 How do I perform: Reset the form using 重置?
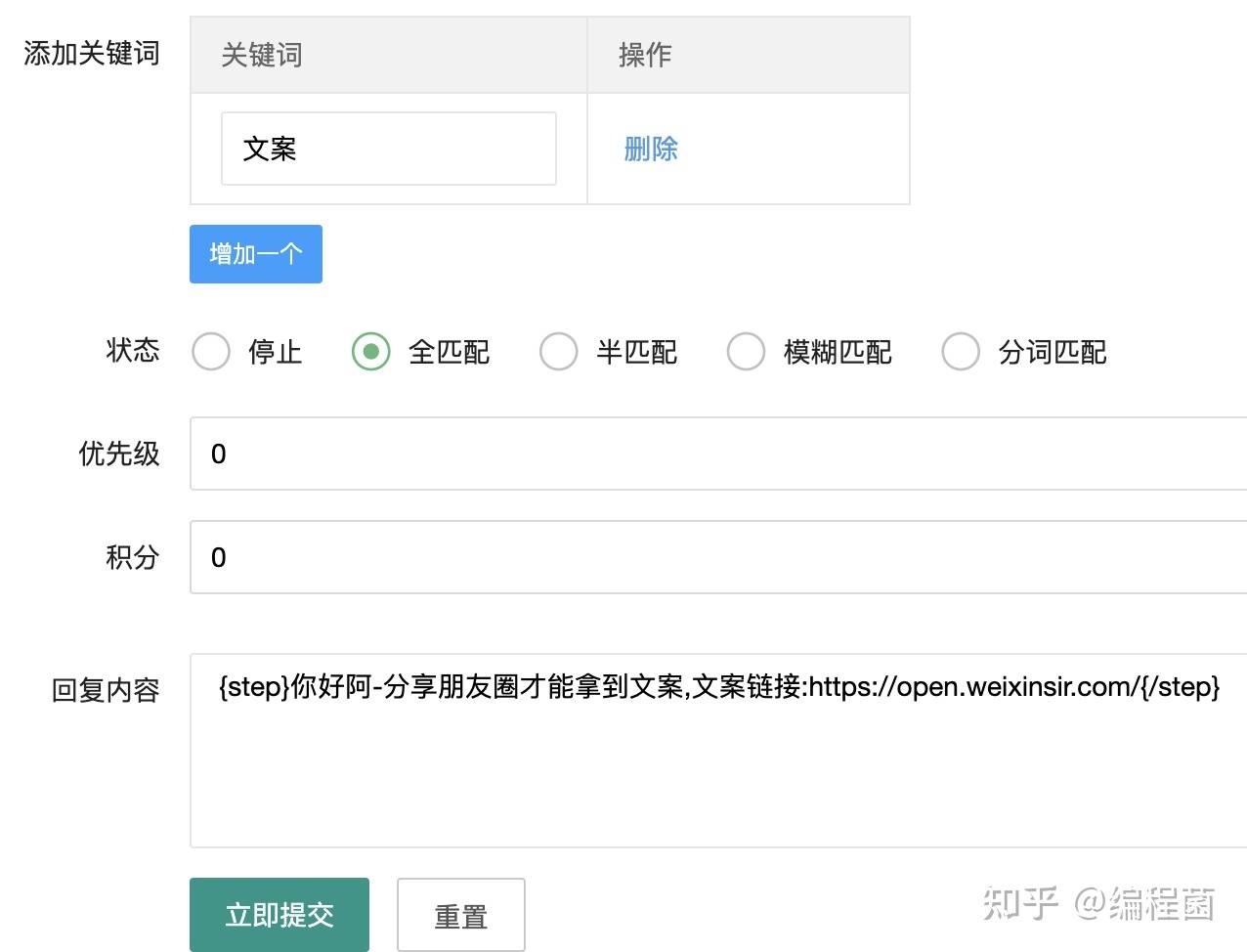(460, 915)
